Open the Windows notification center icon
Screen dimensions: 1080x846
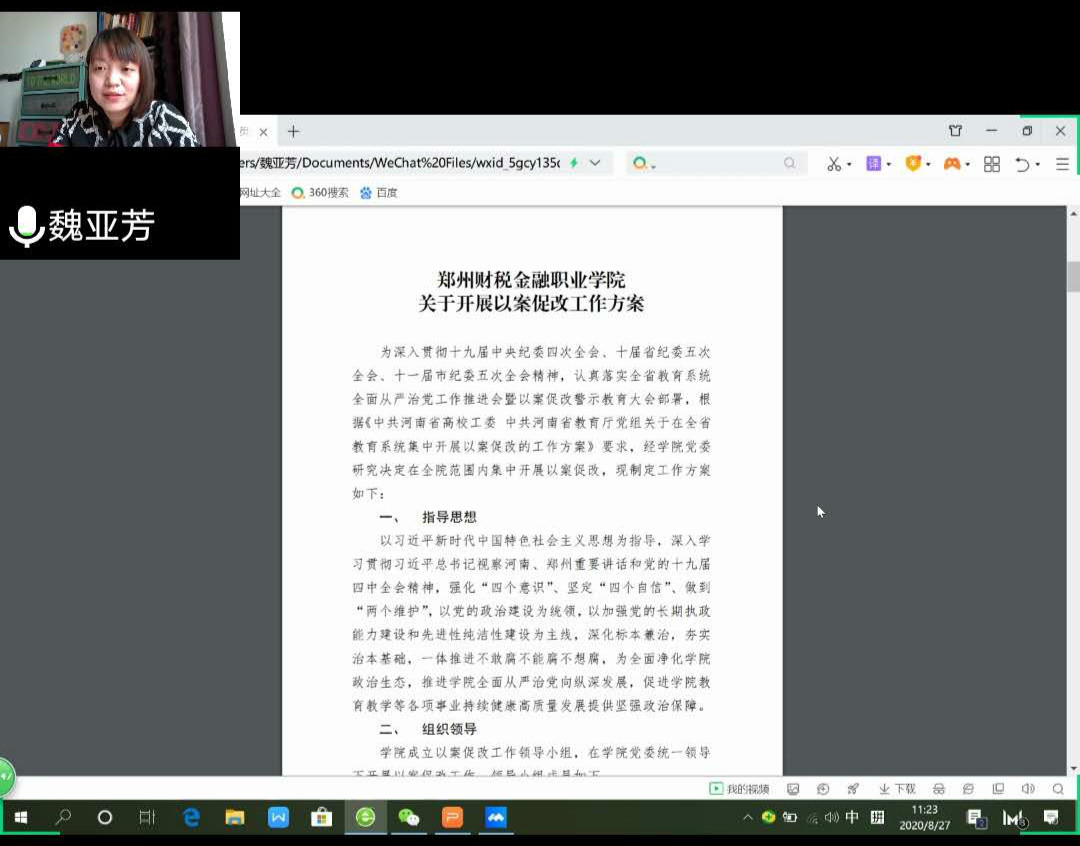point(1051,818)
